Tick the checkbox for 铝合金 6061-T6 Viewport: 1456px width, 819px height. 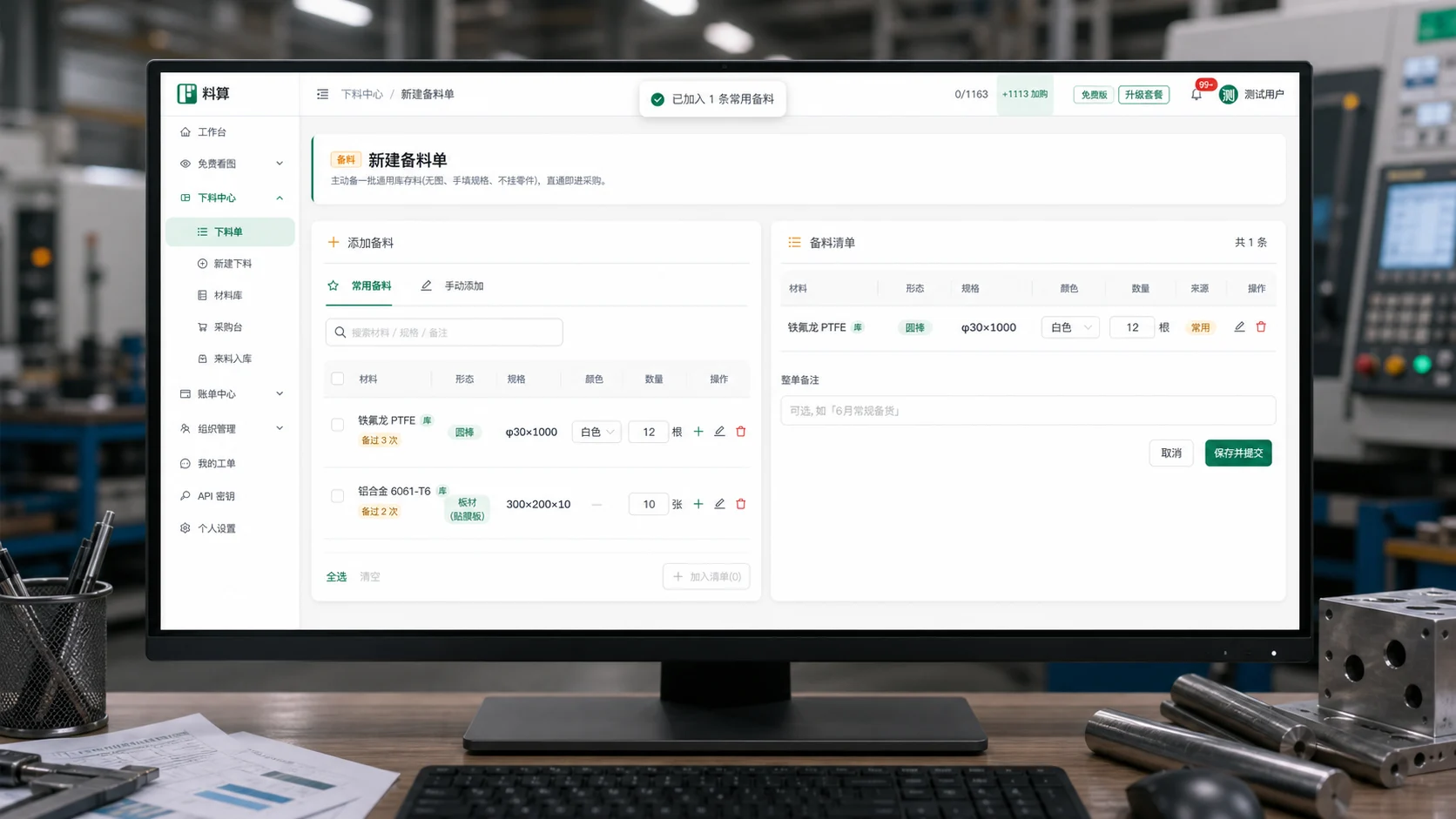point(338,496)
